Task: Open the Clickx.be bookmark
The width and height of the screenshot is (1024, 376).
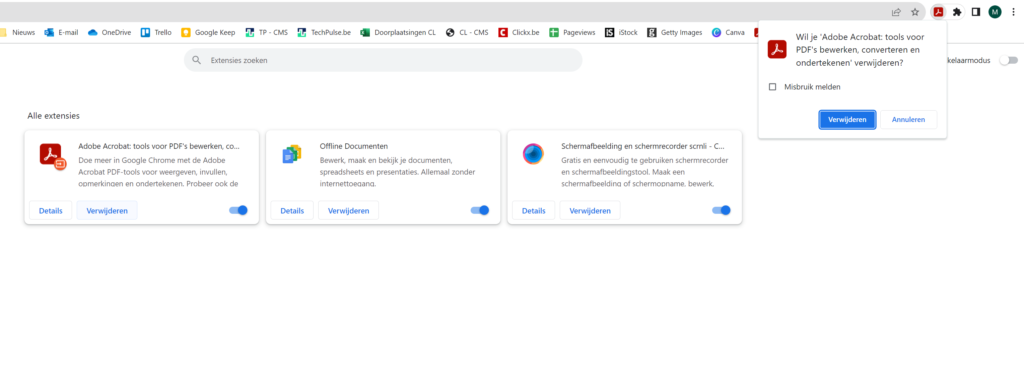Action: pyautogui.click(x=519, y=32)
